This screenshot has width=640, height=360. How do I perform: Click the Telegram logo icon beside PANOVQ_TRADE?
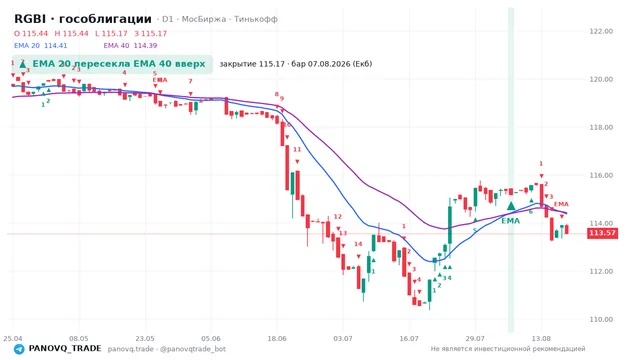(19, 349)
